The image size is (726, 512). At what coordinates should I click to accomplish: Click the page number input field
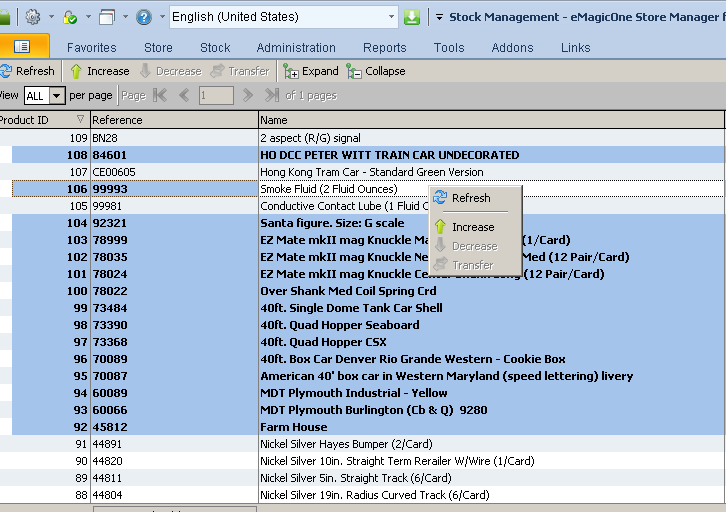tap(215, 96)
